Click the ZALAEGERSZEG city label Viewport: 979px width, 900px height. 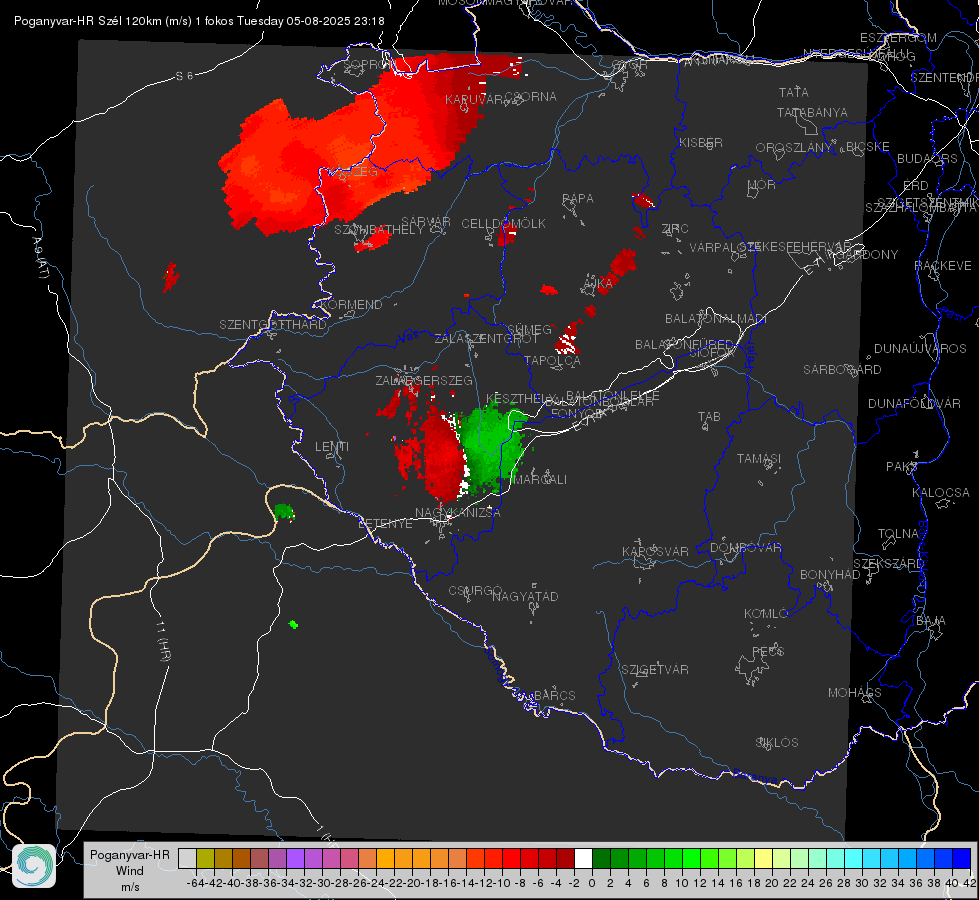click(x=423, y=380)
